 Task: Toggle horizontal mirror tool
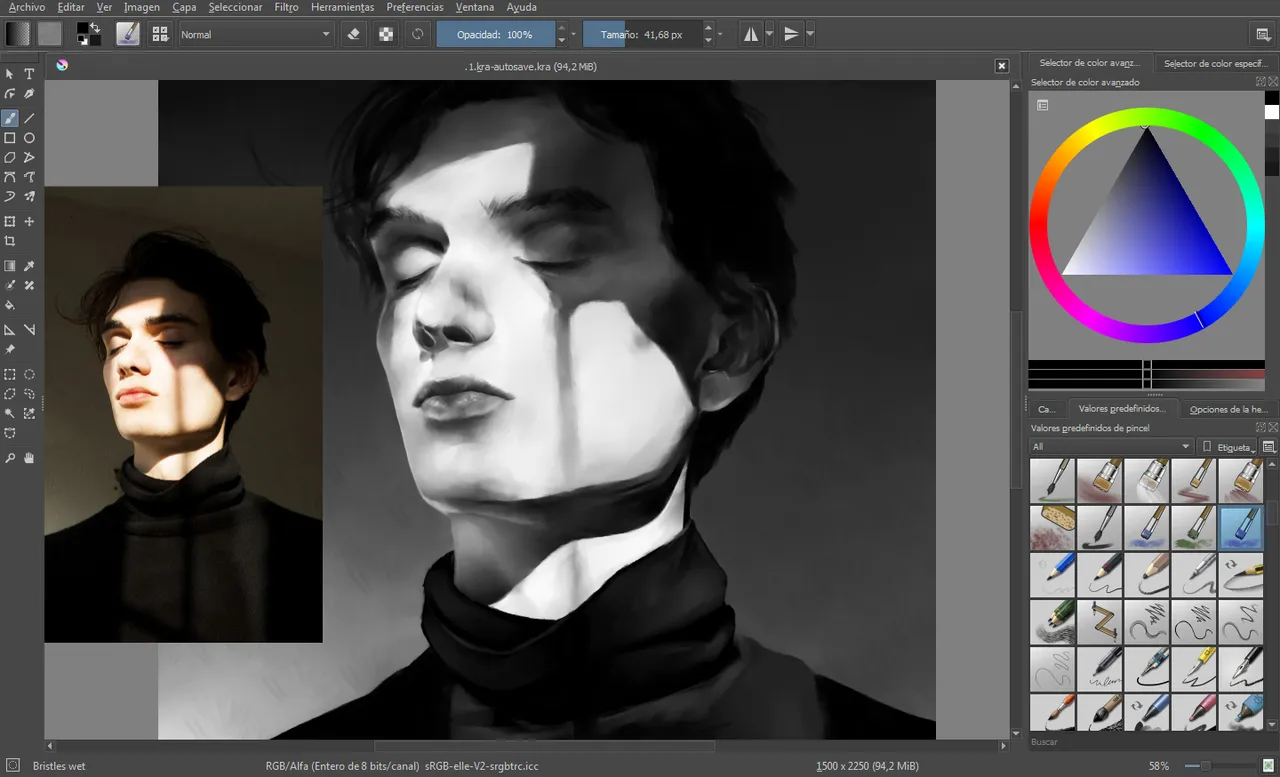coord(751,34)
